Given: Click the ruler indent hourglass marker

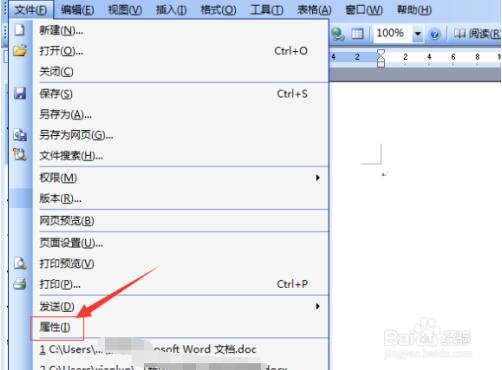Looking at the screenshot, I should pos(381,58).
